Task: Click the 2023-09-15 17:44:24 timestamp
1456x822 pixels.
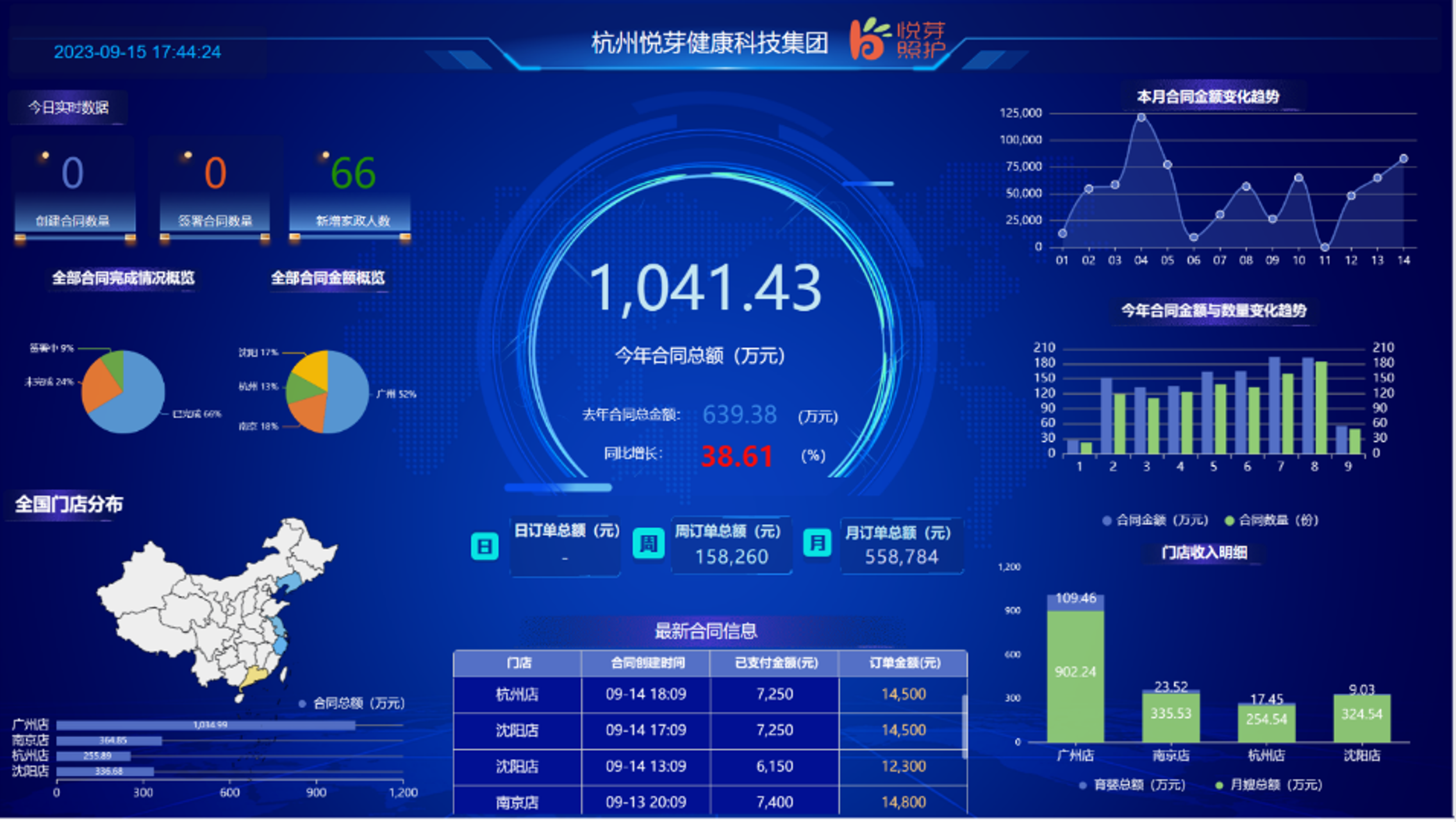Action: click(x=137, y=53)
